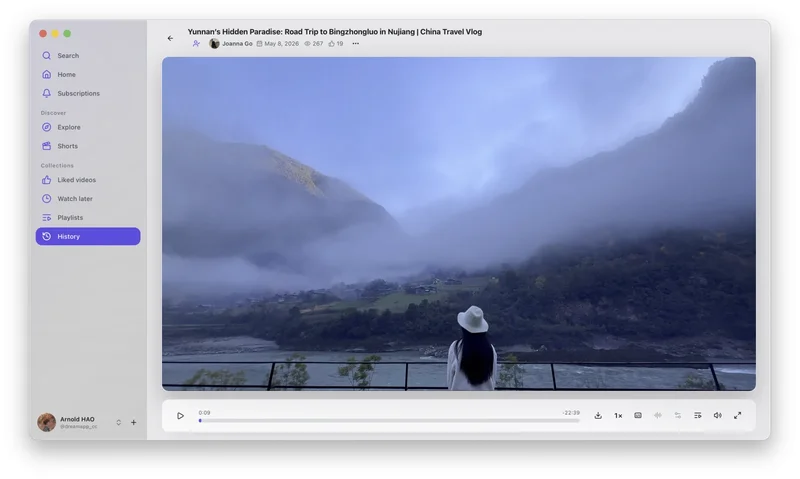Enter fullscreen with expand arrows

point(738,416)
